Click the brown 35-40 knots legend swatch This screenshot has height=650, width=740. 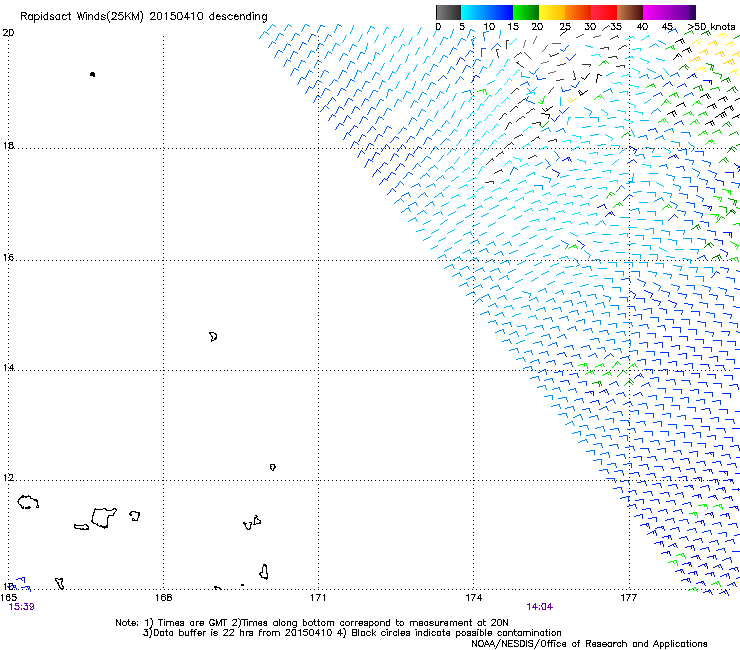630,12
